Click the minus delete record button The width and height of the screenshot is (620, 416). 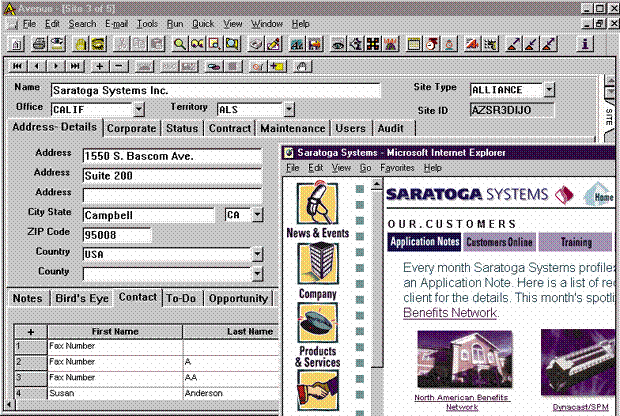[x=119, y=66]
